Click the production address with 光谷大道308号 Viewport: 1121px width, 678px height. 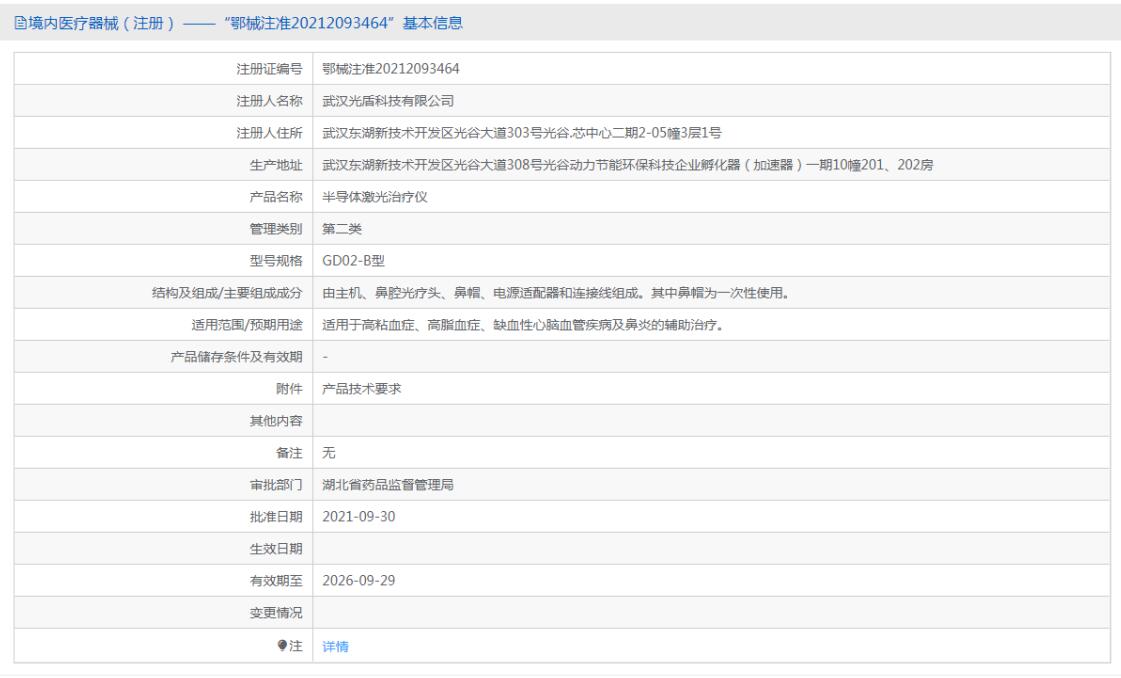point(628,165)
